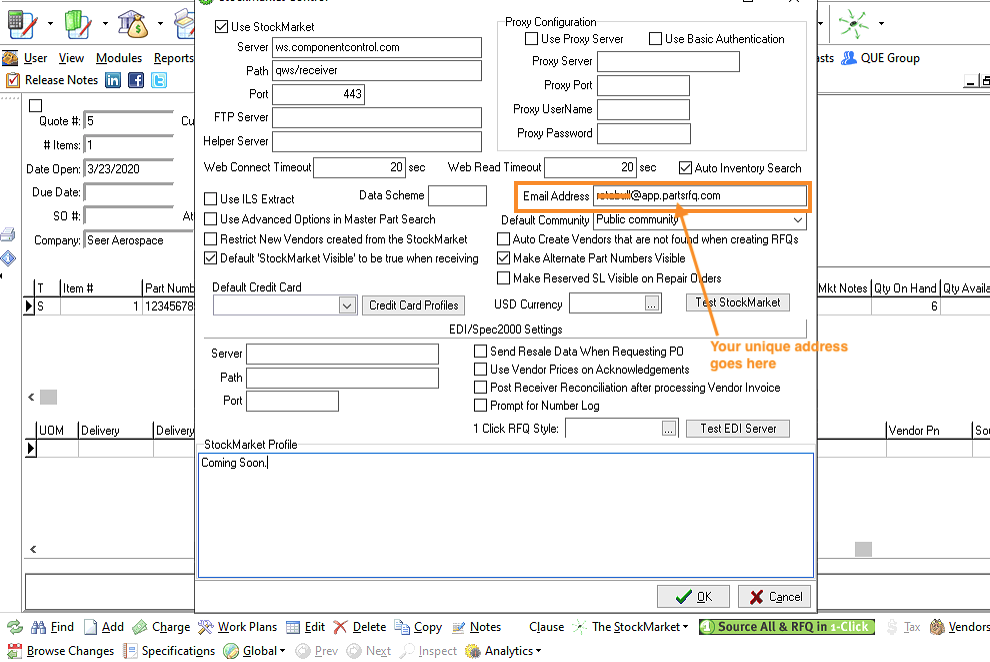Open the LinkedIn icon
990x662 pixels.
(113, 80)
